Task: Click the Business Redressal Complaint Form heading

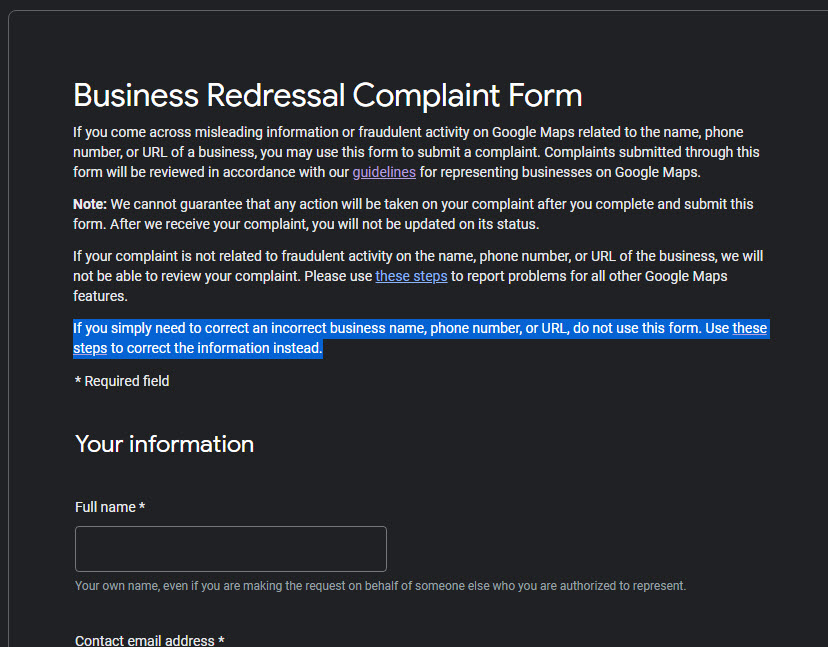Action: click(327, 95)
